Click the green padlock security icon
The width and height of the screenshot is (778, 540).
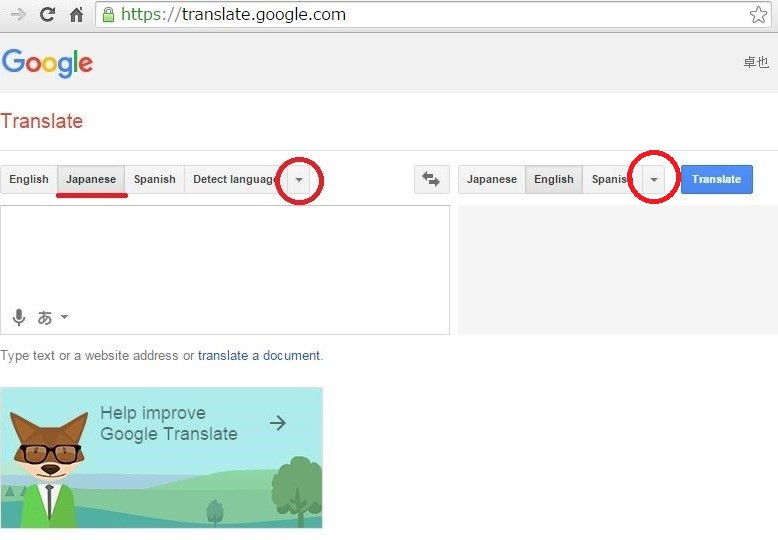coord(108,14)
